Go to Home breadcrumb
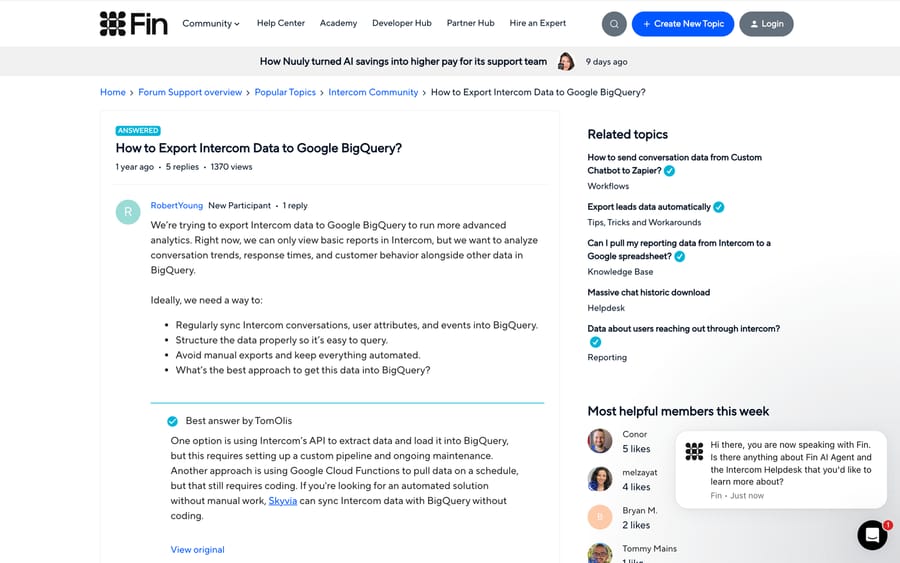 (x=112, y=92)
